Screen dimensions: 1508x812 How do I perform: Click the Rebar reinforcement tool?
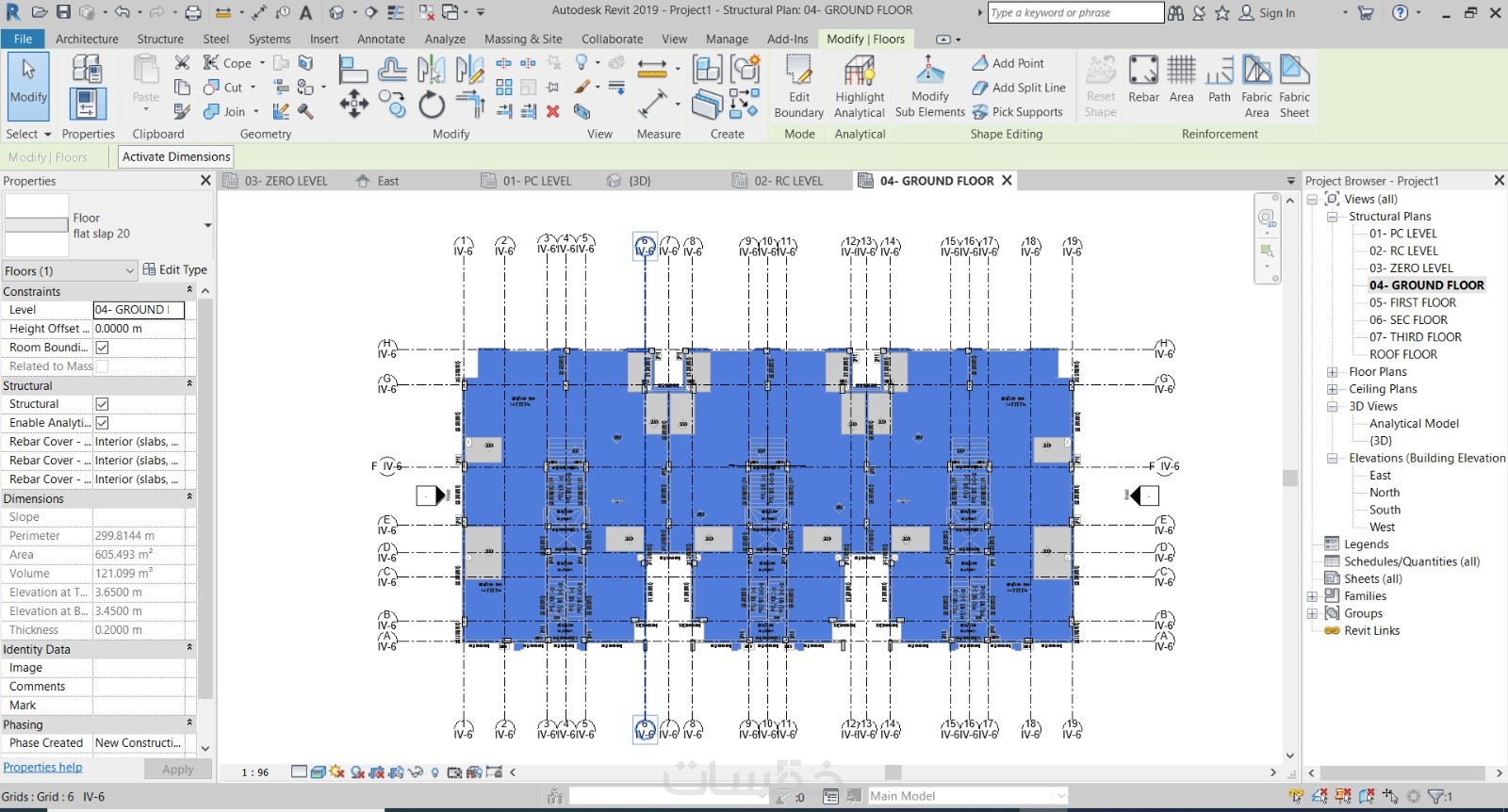point(1143,80)
